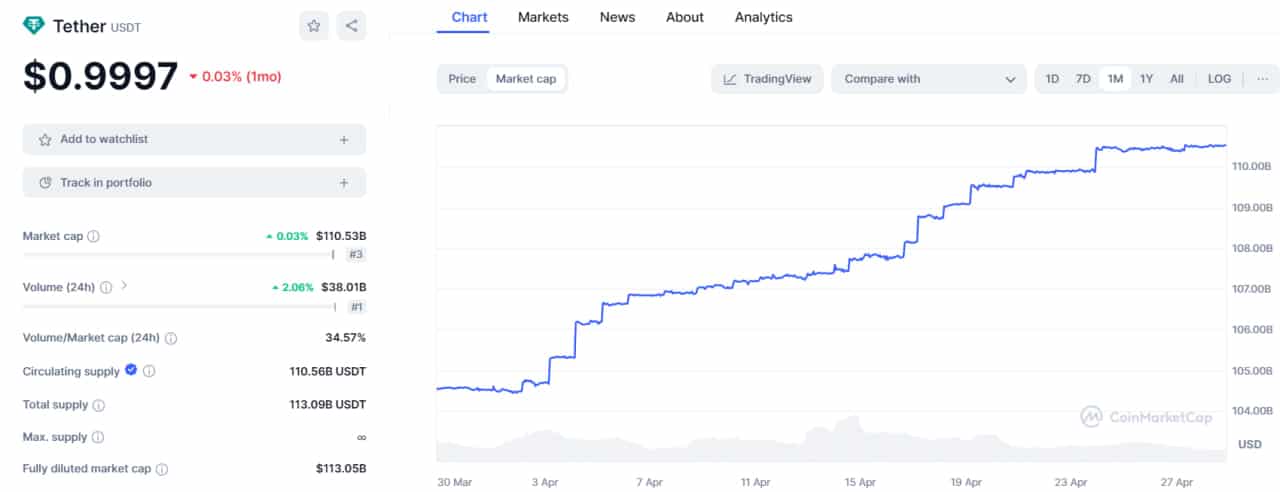This screenshot has width=1280, height=492.
Task: Click the 30 Mar x-axis date label
Action: click(455, 482)
